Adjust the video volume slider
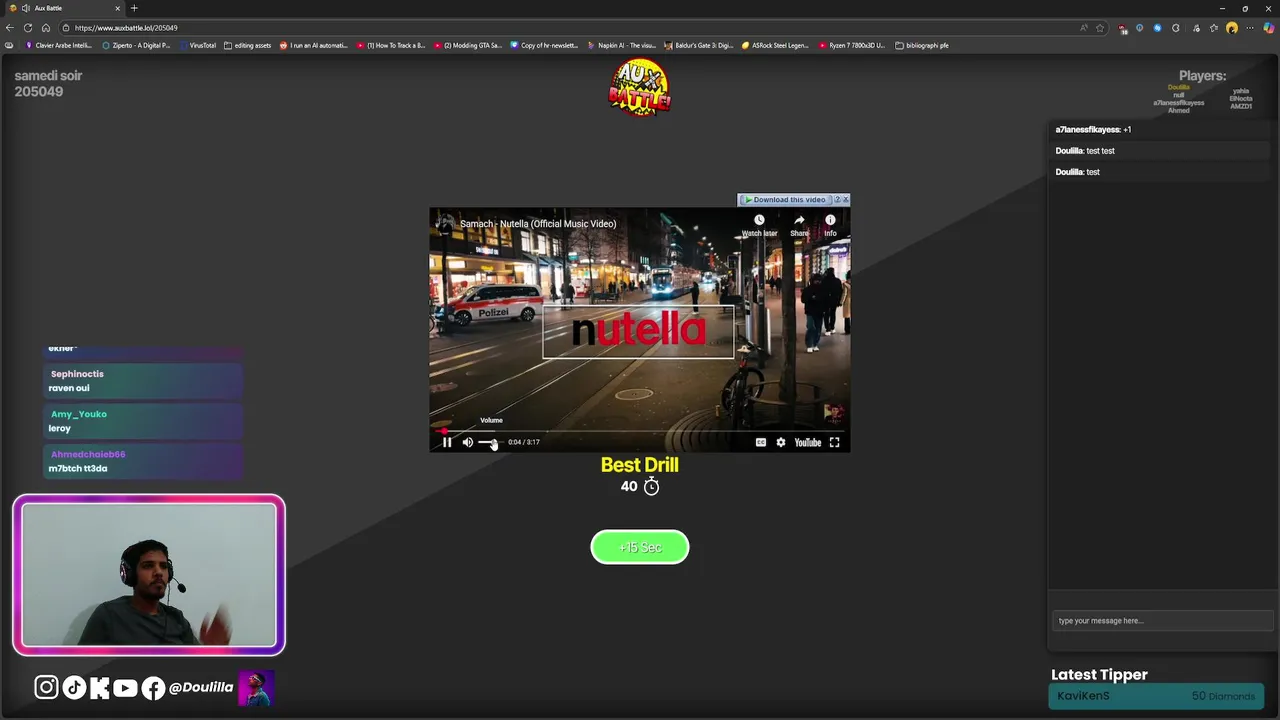 pos(489,442)
